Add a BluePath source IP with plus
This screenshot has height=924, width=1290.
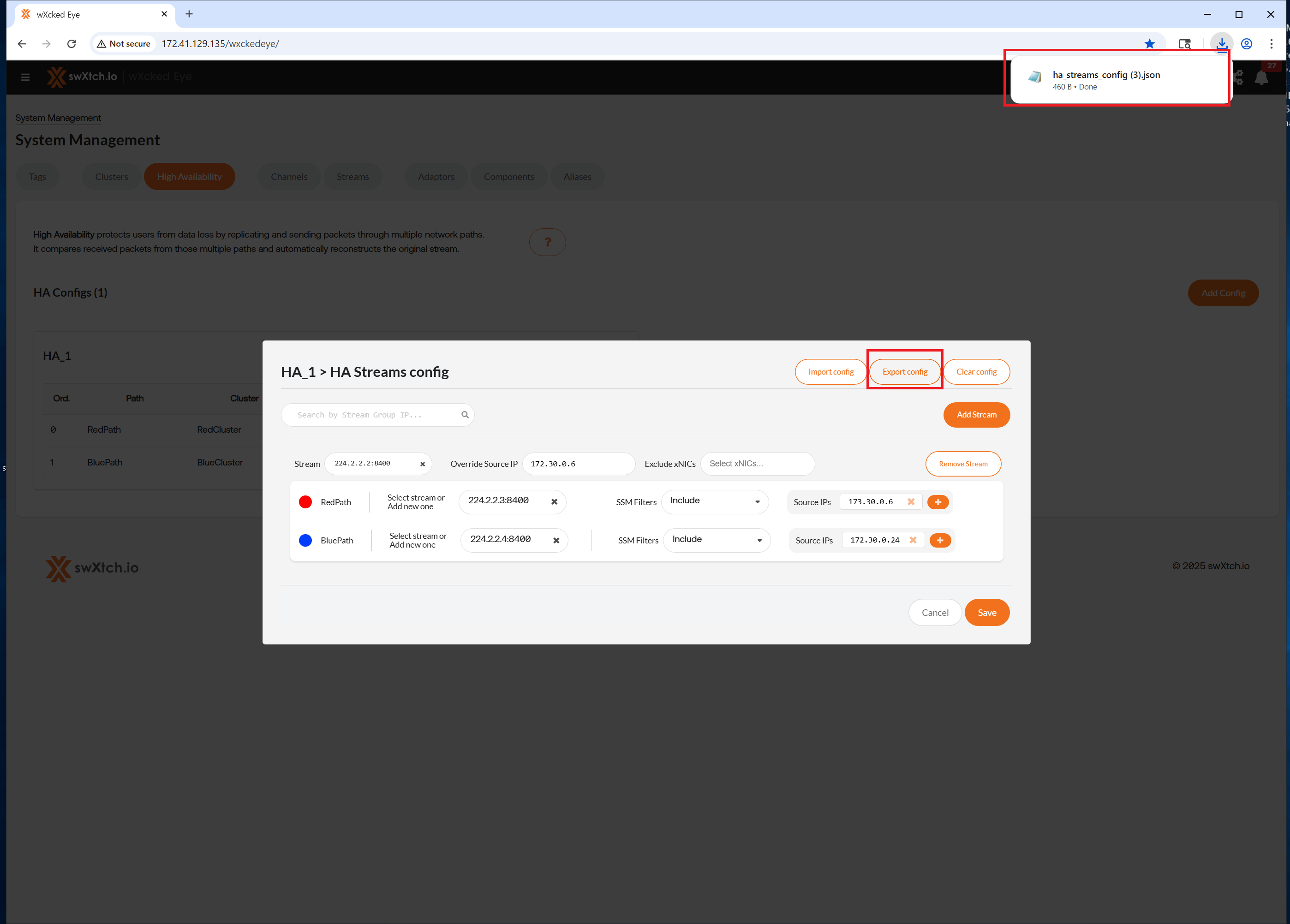pyautogui.click(x=940, y=540)
